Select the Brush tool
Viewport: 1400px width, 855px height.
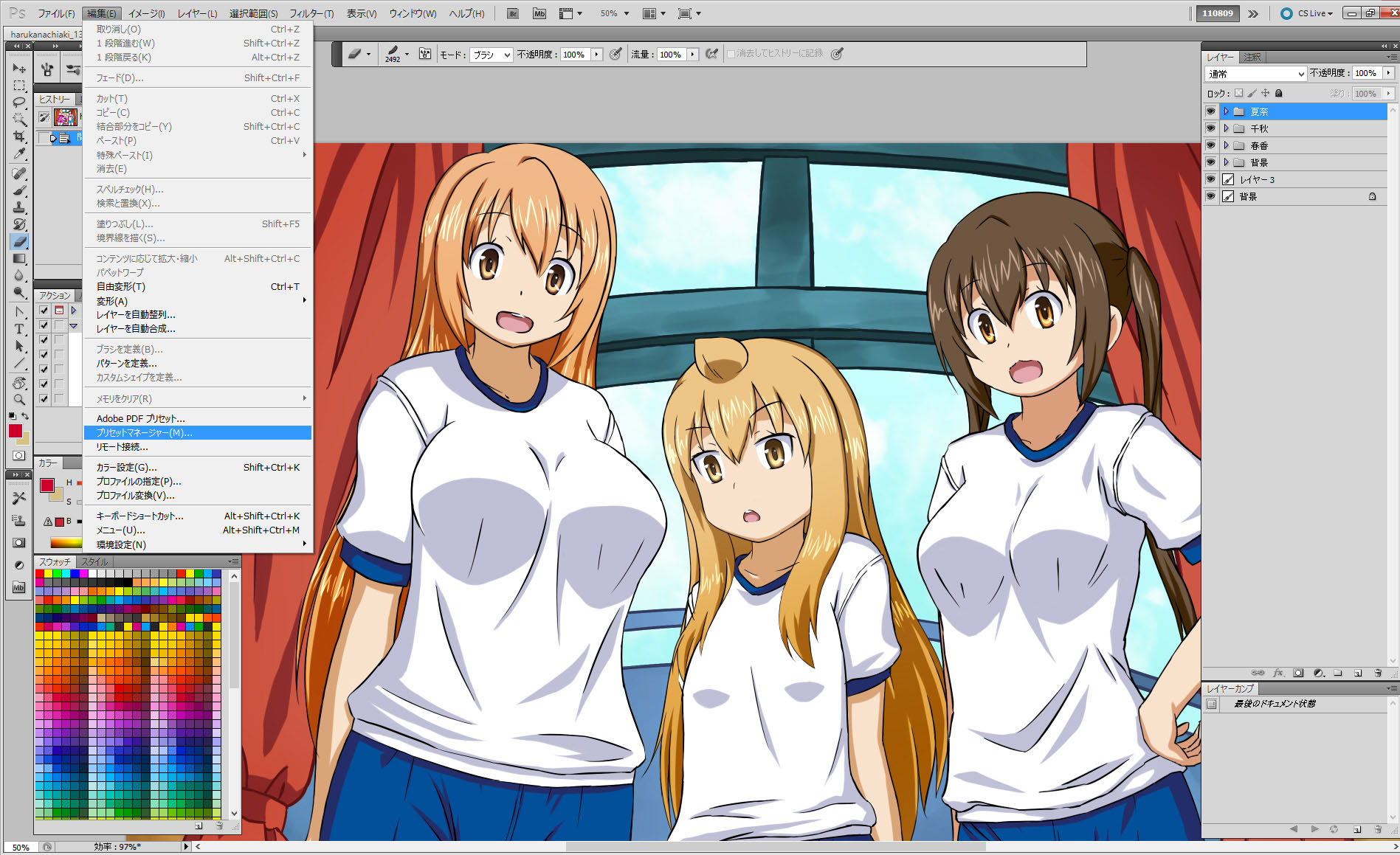click(x=19, y=191)
